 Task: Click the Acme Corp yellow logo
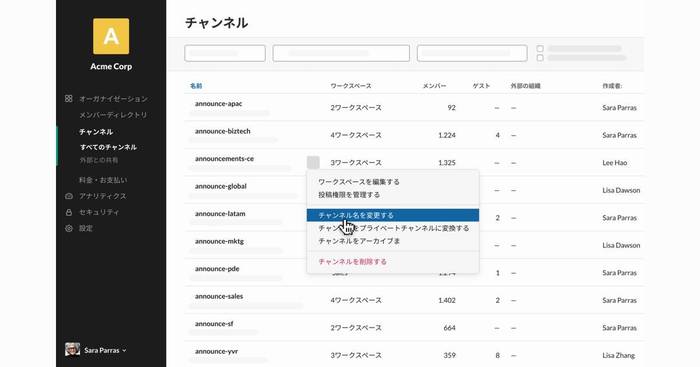coord(111,36)
